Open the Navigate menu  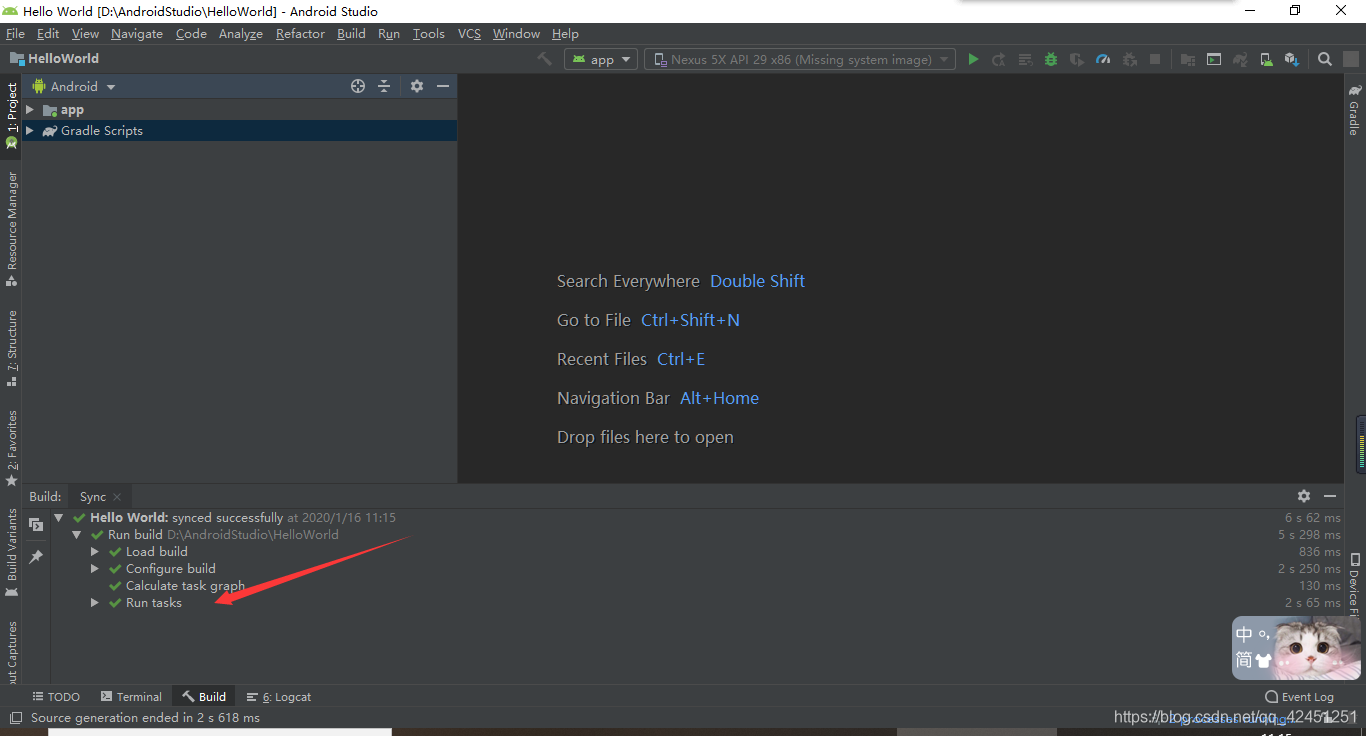[137, 33]
